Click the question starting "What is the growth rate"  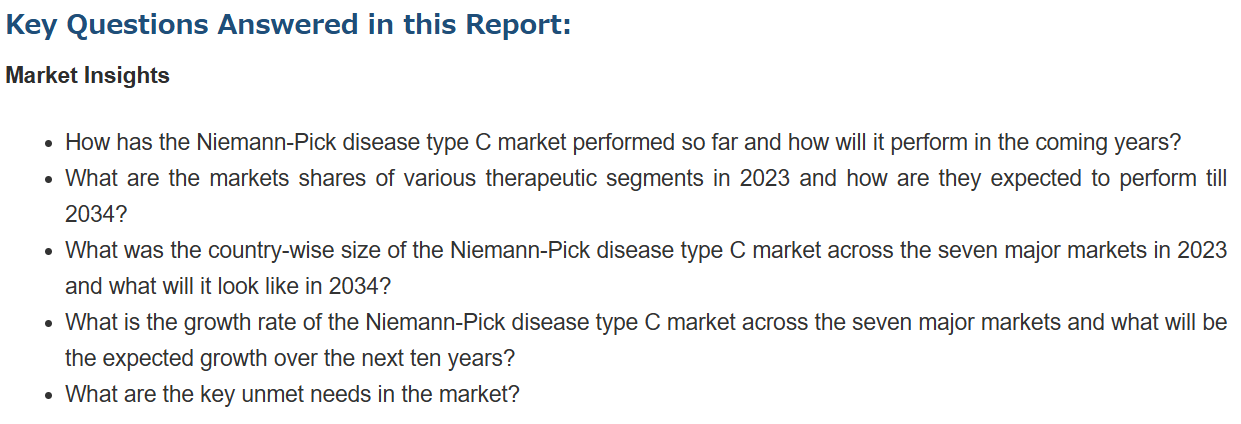[x=646, y=340]
